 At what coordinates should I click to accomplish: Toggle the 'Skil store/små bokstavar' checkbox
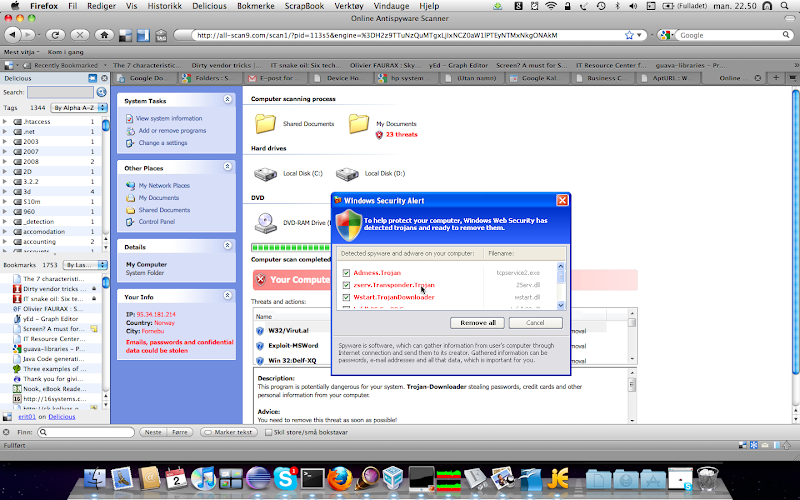pyautogui.click(x=268, y=432)
